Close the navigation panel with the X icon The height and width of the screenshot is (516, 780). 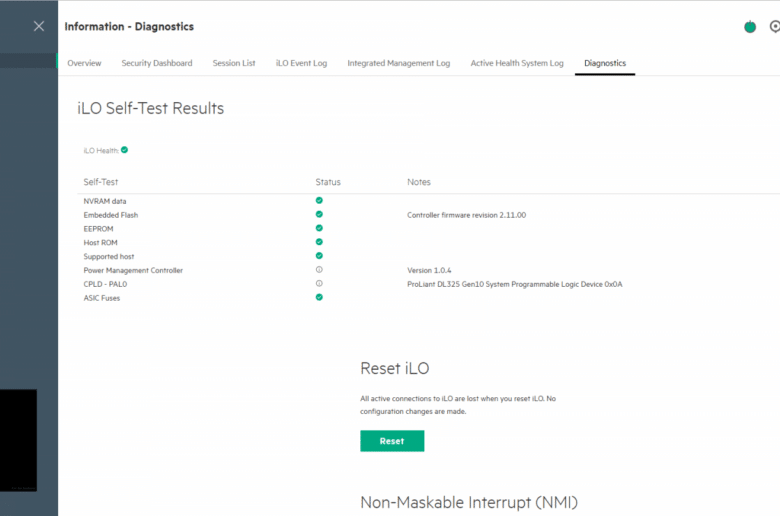(39, 26)
